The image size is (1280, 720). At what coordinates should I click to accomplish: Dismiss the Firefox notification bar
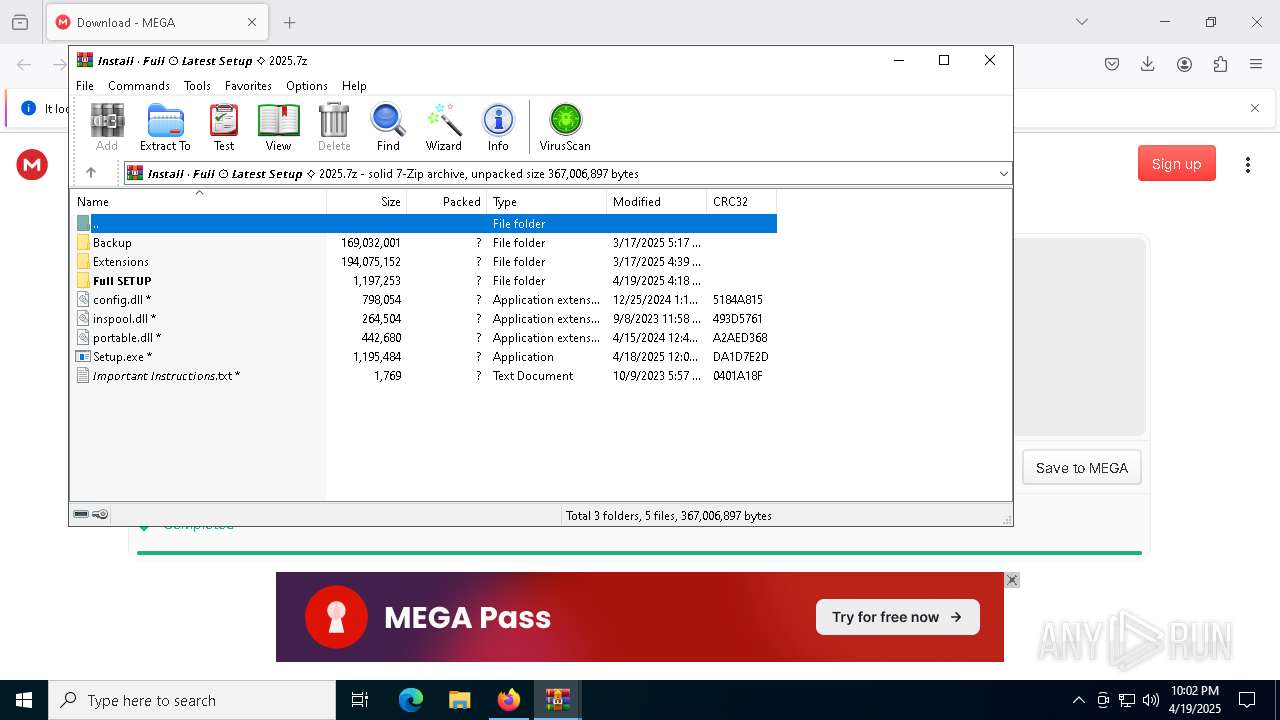[1255, 108]
